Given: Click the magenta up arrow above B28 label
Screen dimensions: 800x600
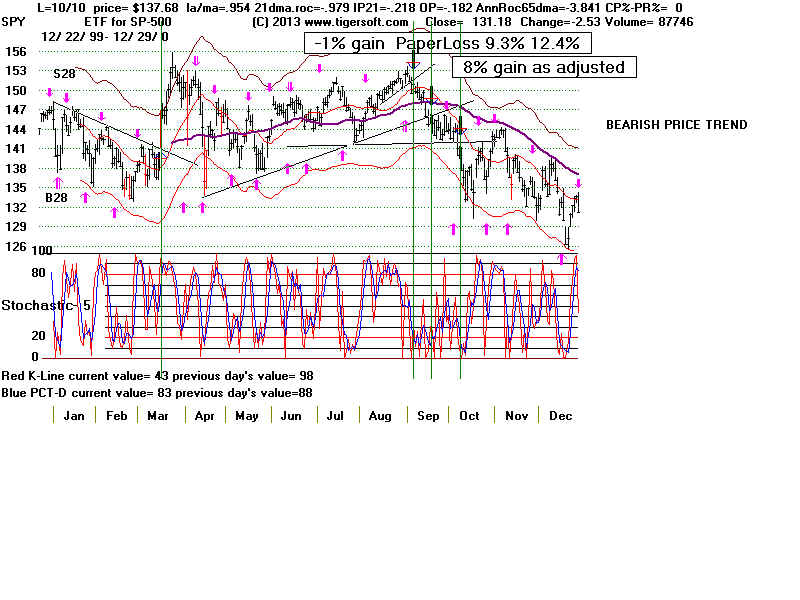Looking at the screenshot, I should (58, 183).
